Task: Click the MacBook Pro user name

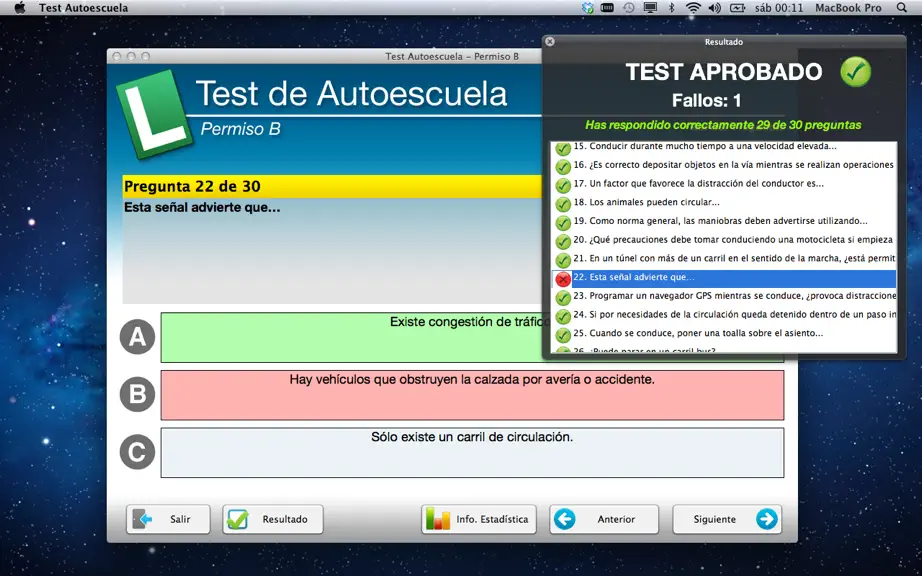Action: pos(848,8)
